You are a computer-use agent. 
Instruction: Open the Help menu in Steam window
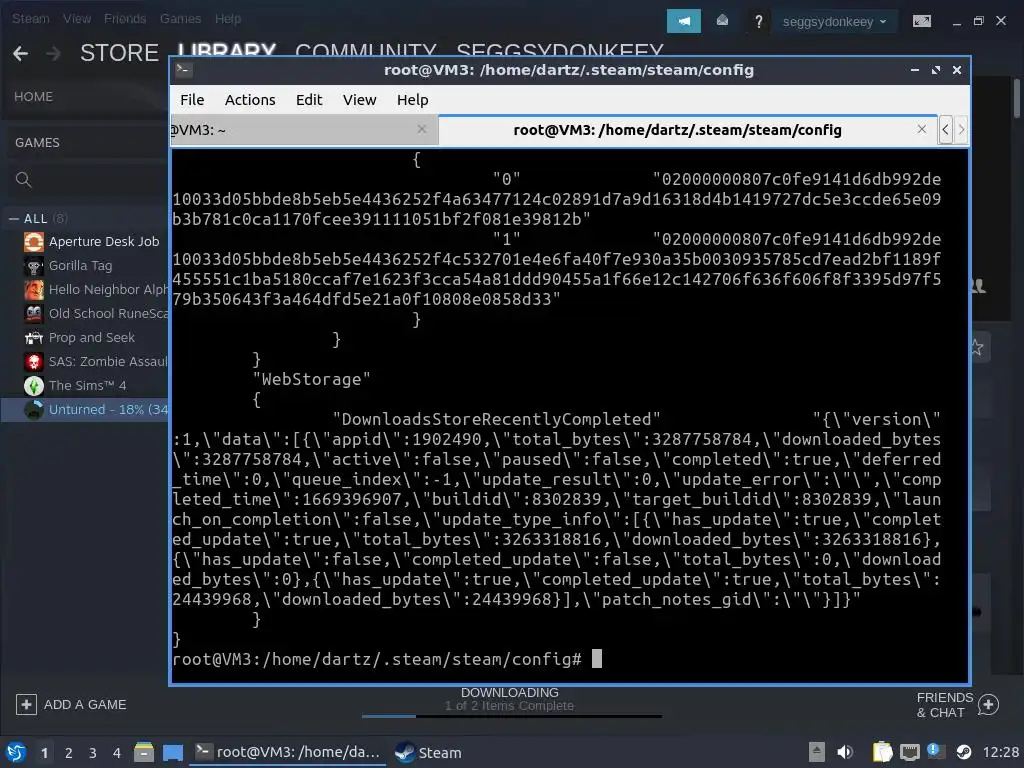(x=228, y=18)
